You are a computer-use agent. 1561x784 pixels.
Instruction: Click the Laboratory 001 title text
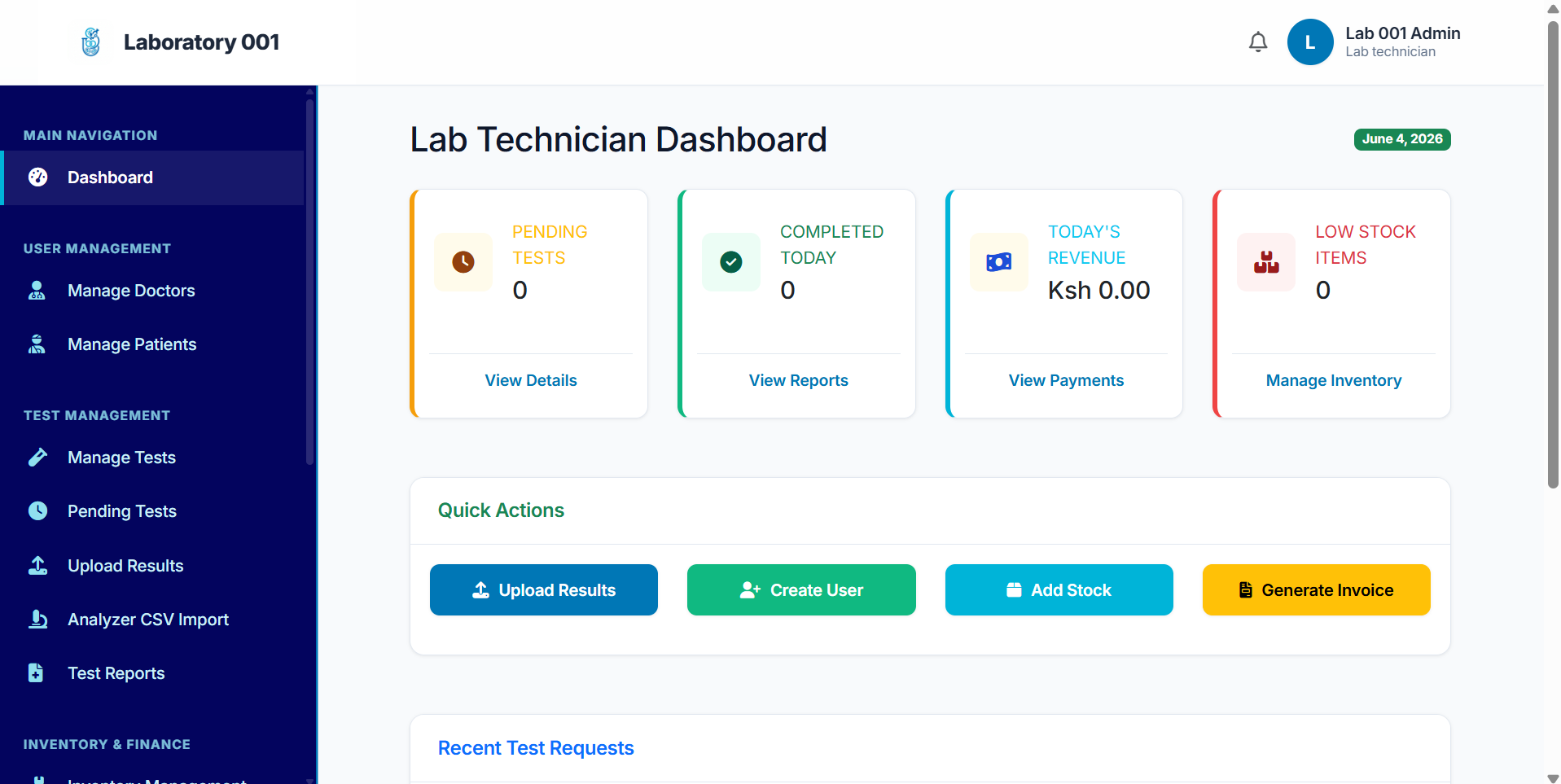coord(202,42)
